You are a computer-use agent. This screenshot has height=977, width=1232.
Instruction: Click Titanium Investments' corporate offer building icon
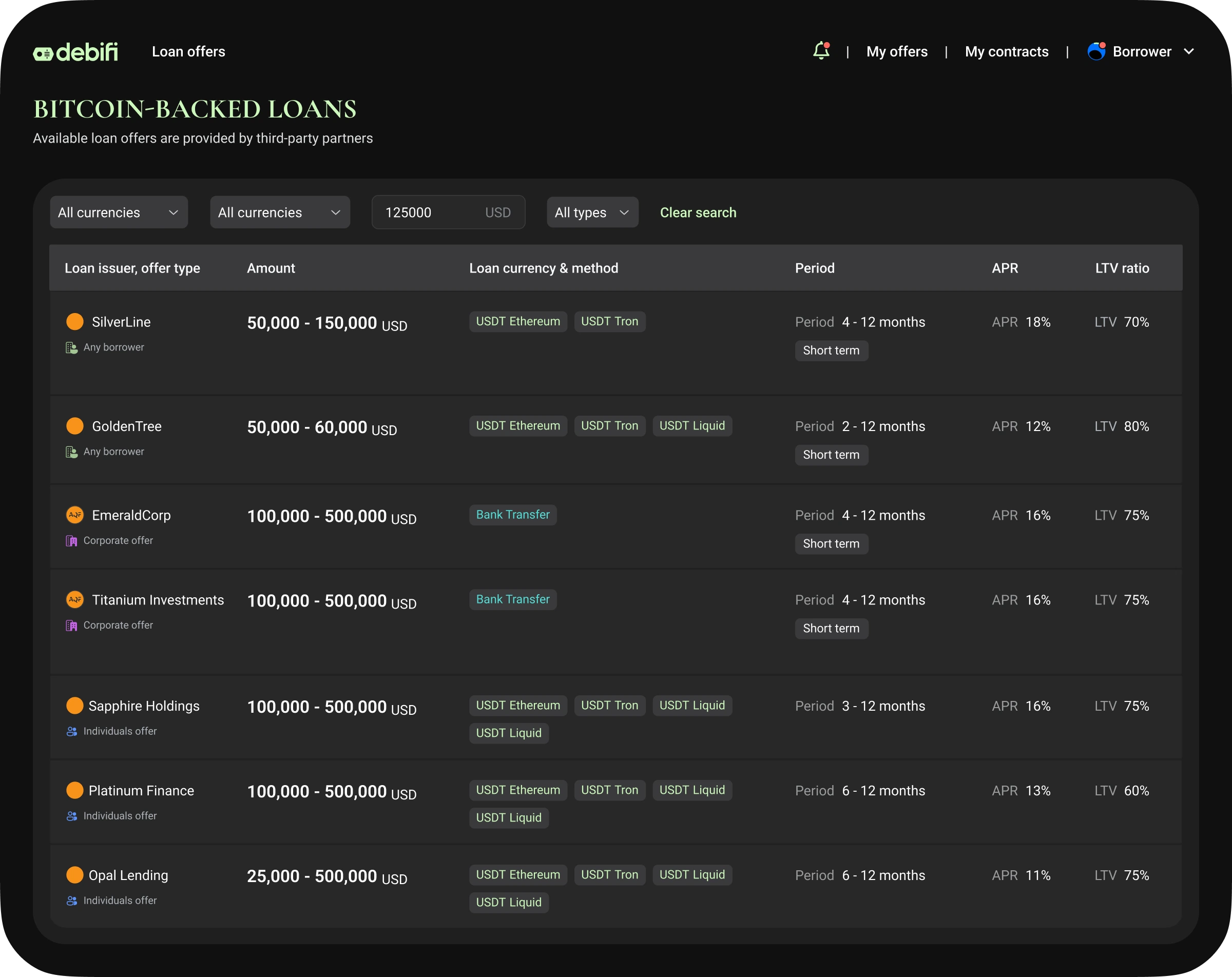(71, 625)
